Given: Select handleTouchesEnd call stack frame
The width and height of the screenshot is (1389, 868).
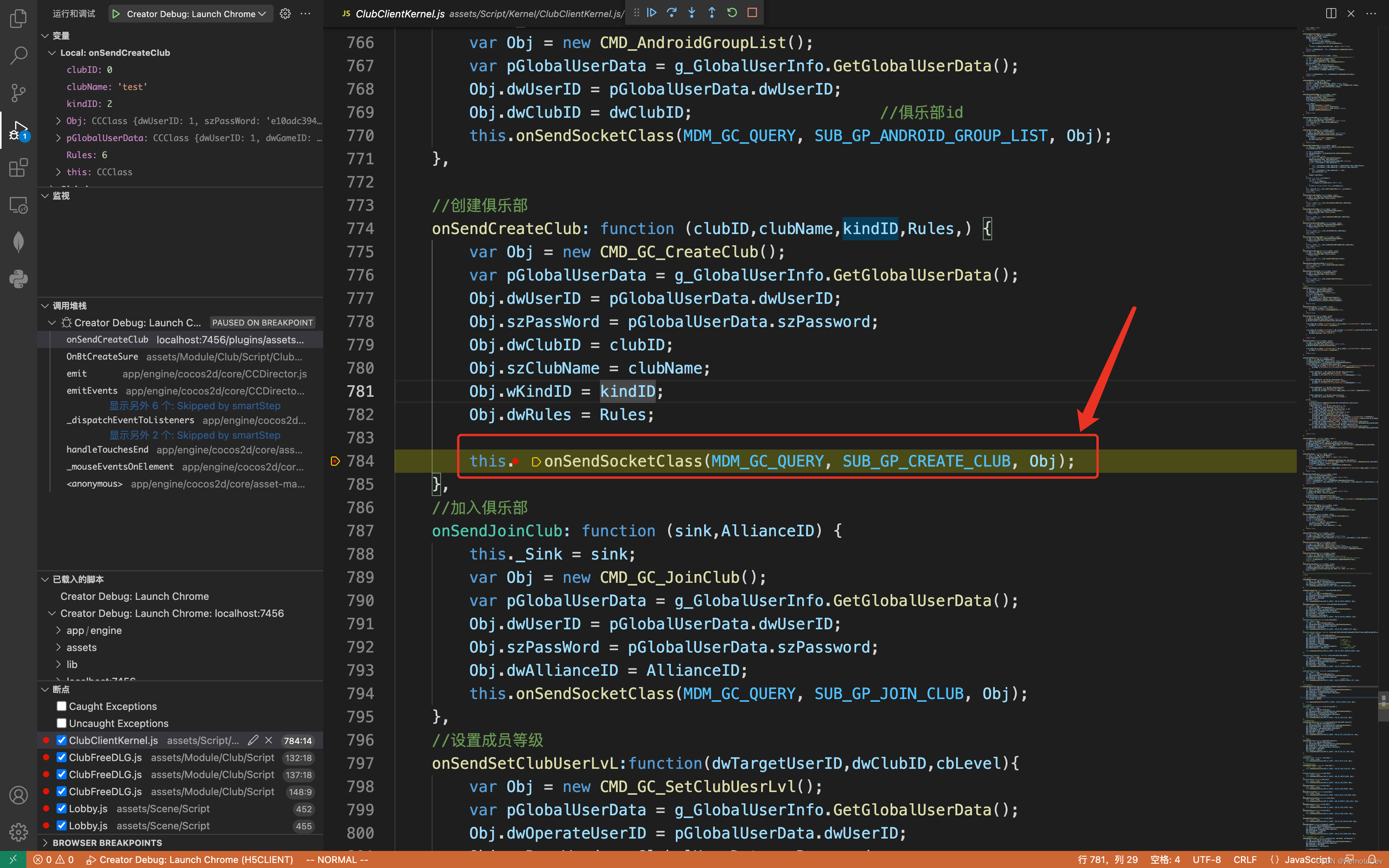Looking at the screenshot, I should click(x=180, y=449).
